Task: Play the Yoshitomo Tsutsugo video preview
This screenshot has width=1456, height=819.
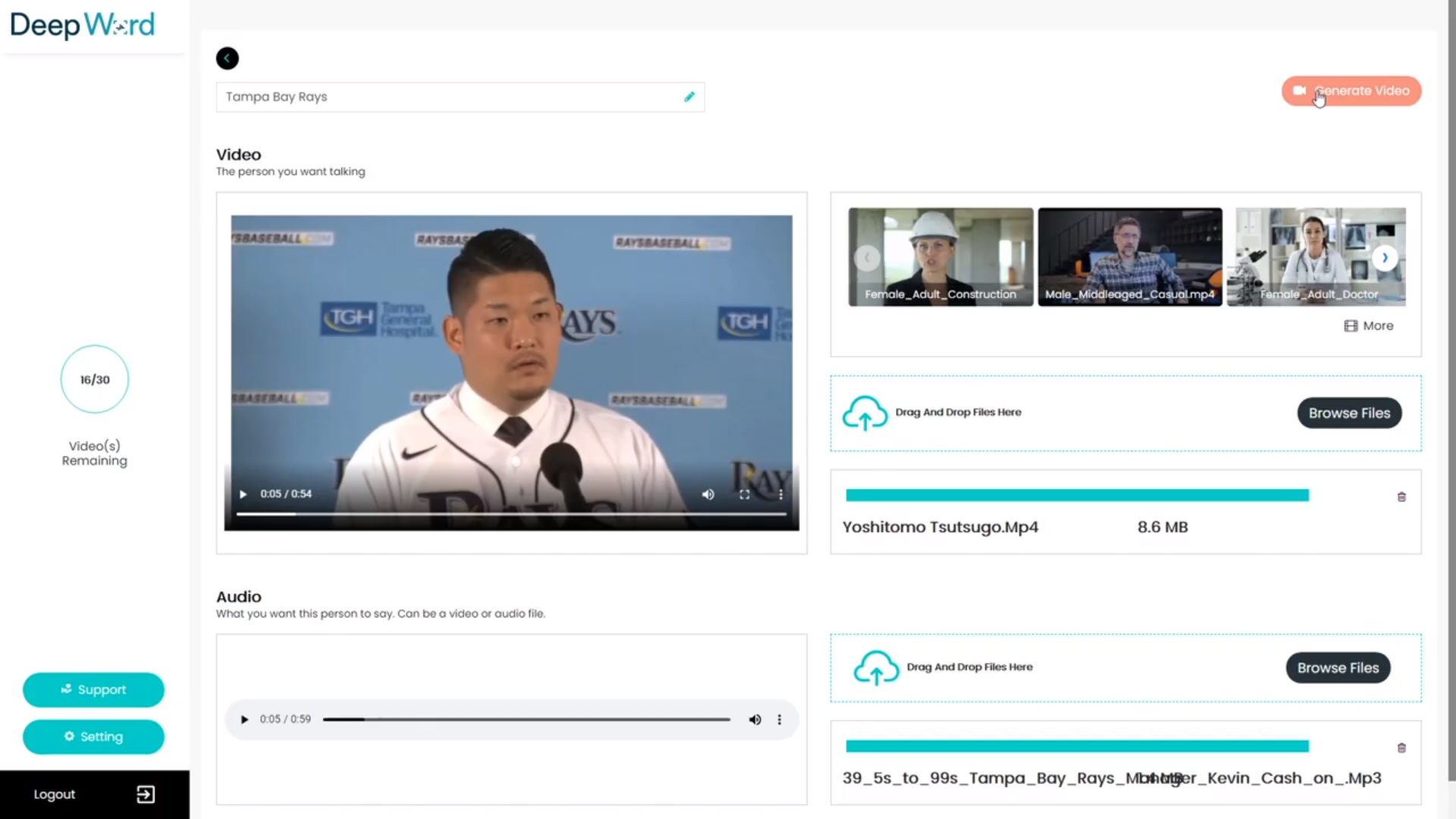Action: pyautogui.click(x=243, y=494)
